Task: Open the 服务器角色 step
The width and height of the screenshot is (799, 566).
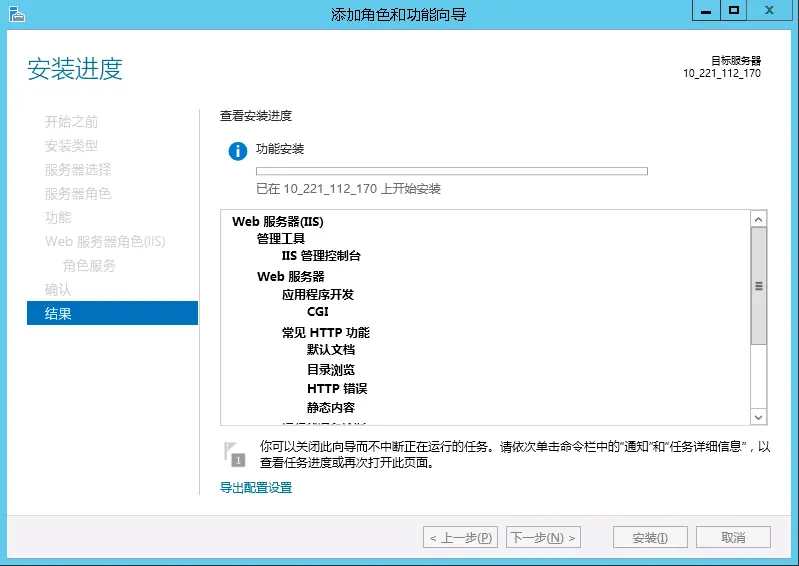Action: pyautogui.click(x=78, y=194)
